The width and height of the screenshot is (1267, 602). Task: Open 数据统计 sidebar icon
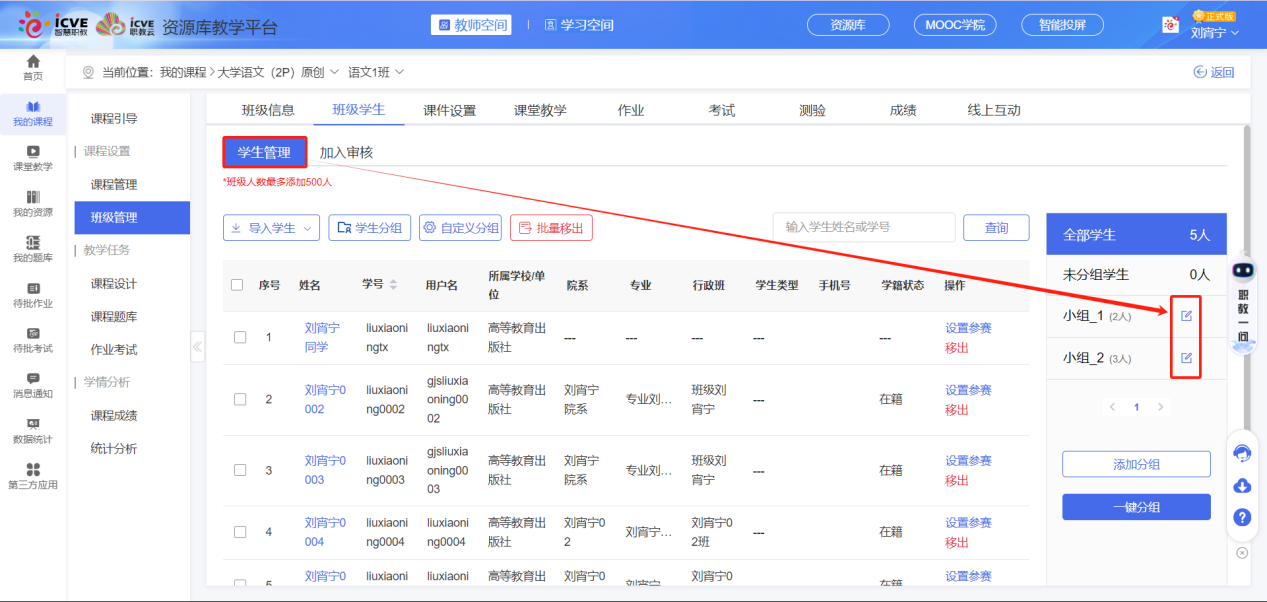coord(33,430)
